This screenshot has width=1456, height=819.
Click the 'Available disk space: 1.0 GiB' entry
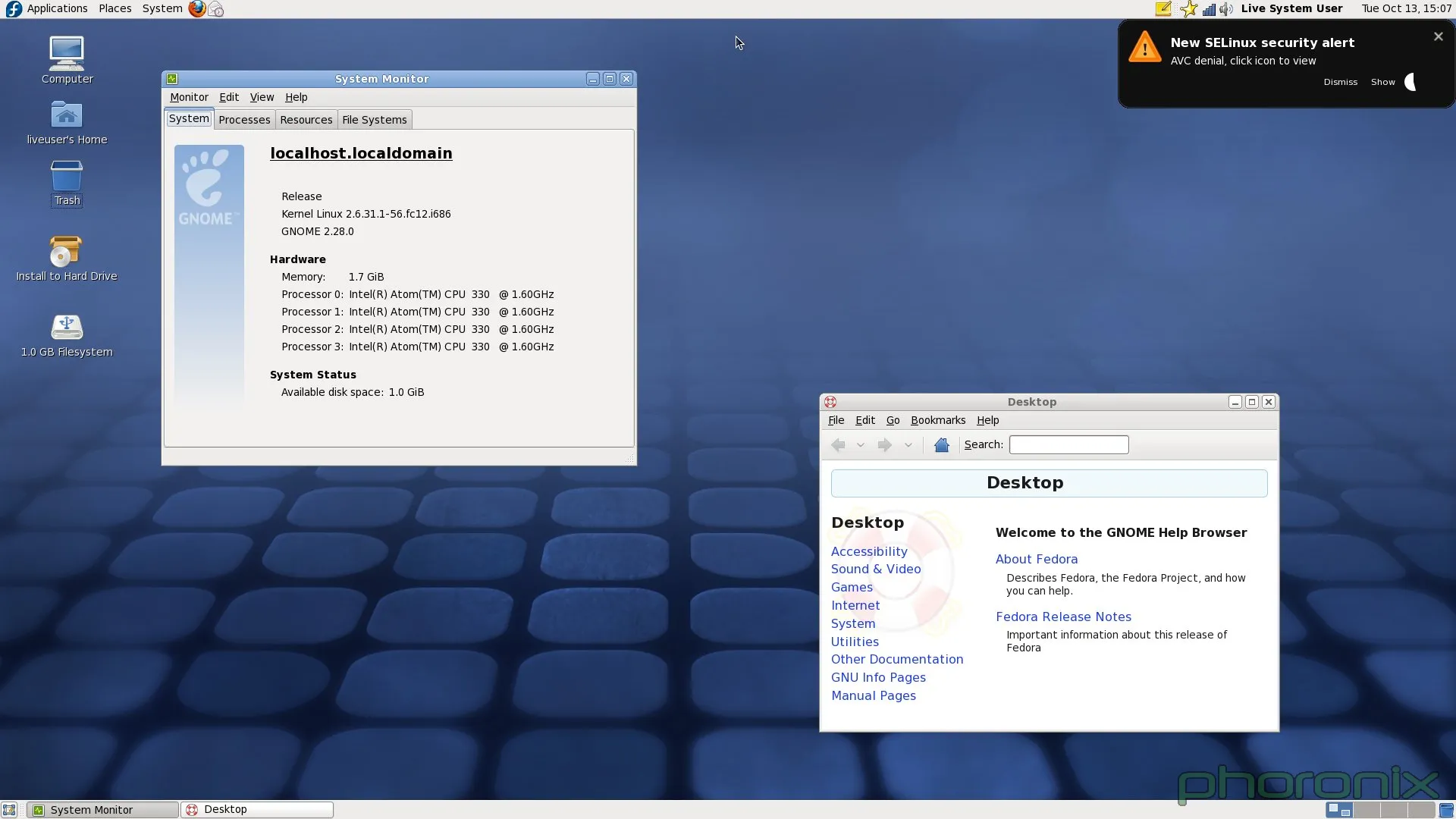click(353, 392)
